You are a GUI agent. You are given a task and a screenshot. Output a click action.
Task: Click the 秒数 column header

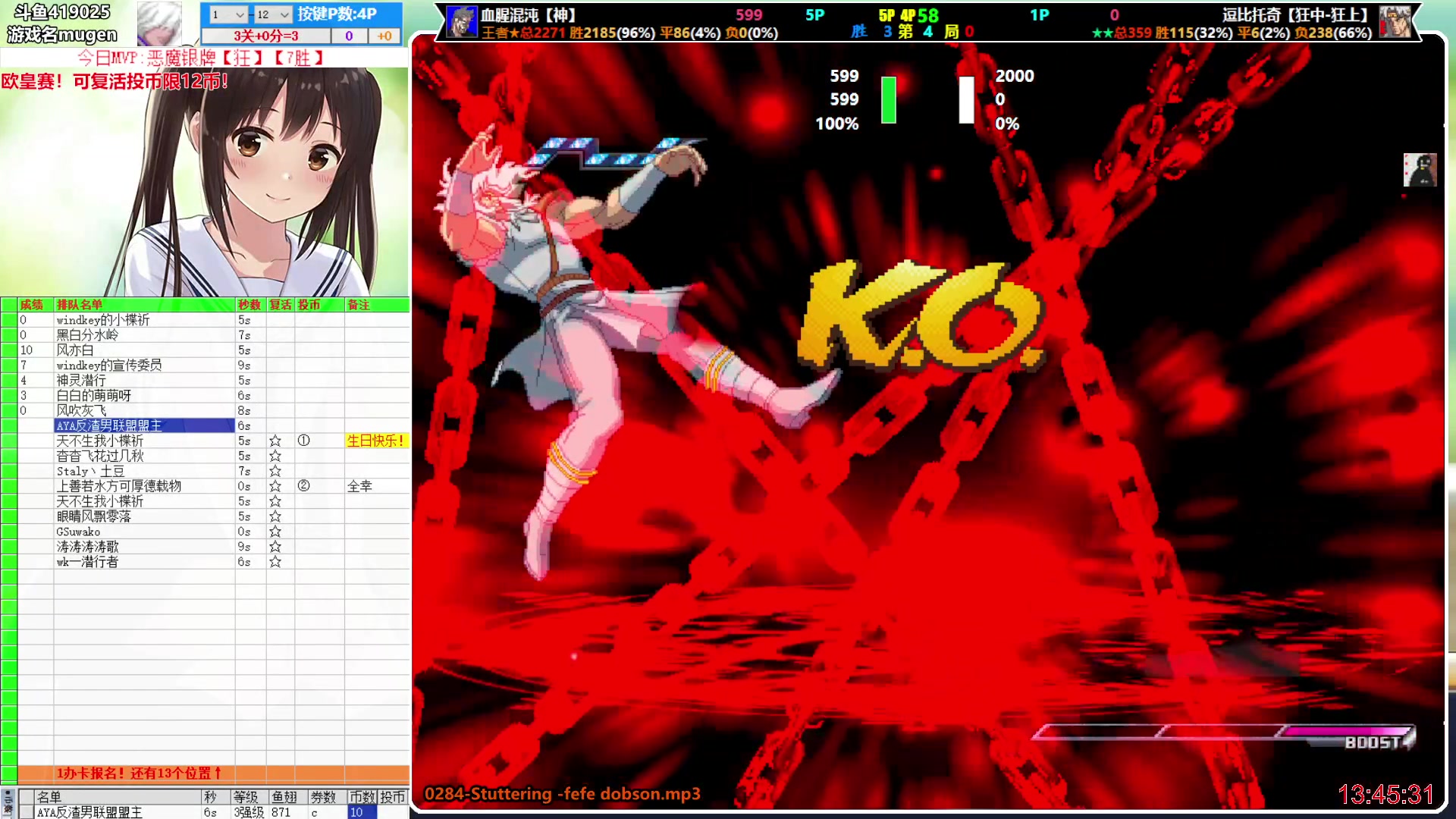(x=249, y=305)
